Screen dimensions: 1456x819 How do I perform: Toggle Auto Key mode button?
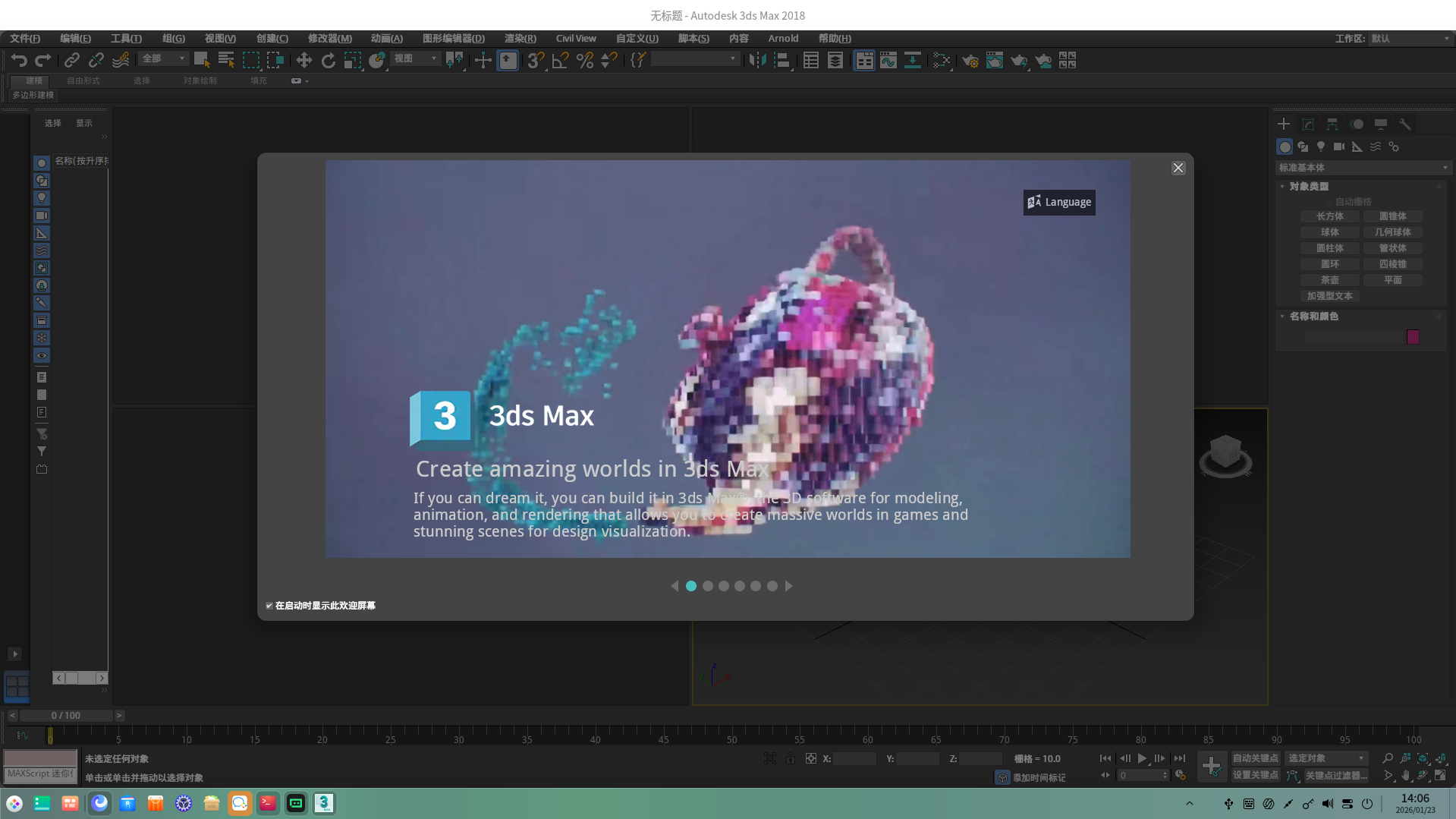coord(1255,758)
